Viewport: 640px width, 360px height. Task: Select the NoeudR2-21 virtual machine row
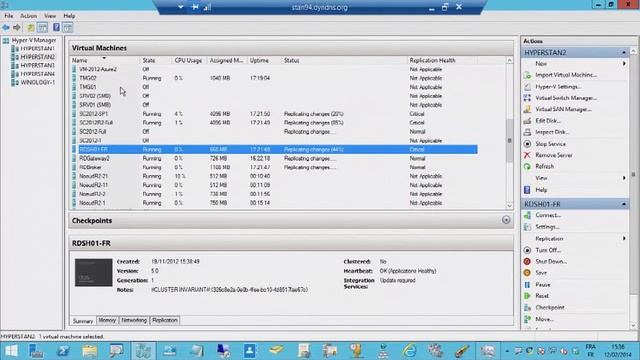(x=274, y=176)
